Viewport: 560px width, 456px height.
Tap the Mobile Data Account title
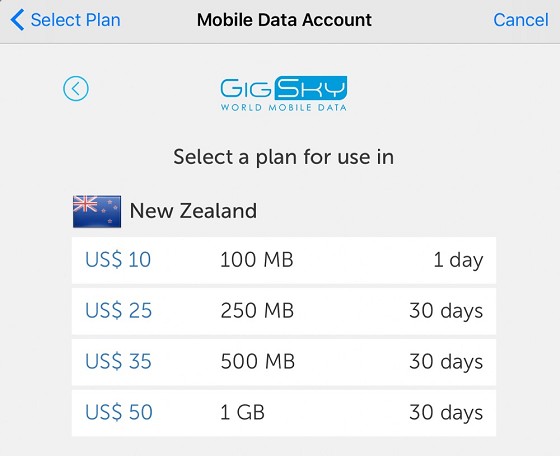click(x=284, y=20)
